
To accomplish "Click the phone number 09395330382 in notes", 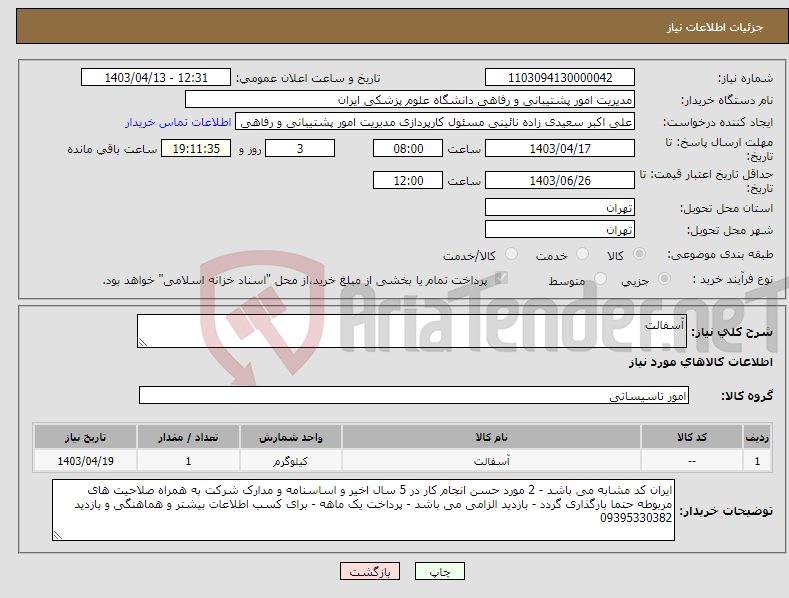I will (x=636, y=518).
